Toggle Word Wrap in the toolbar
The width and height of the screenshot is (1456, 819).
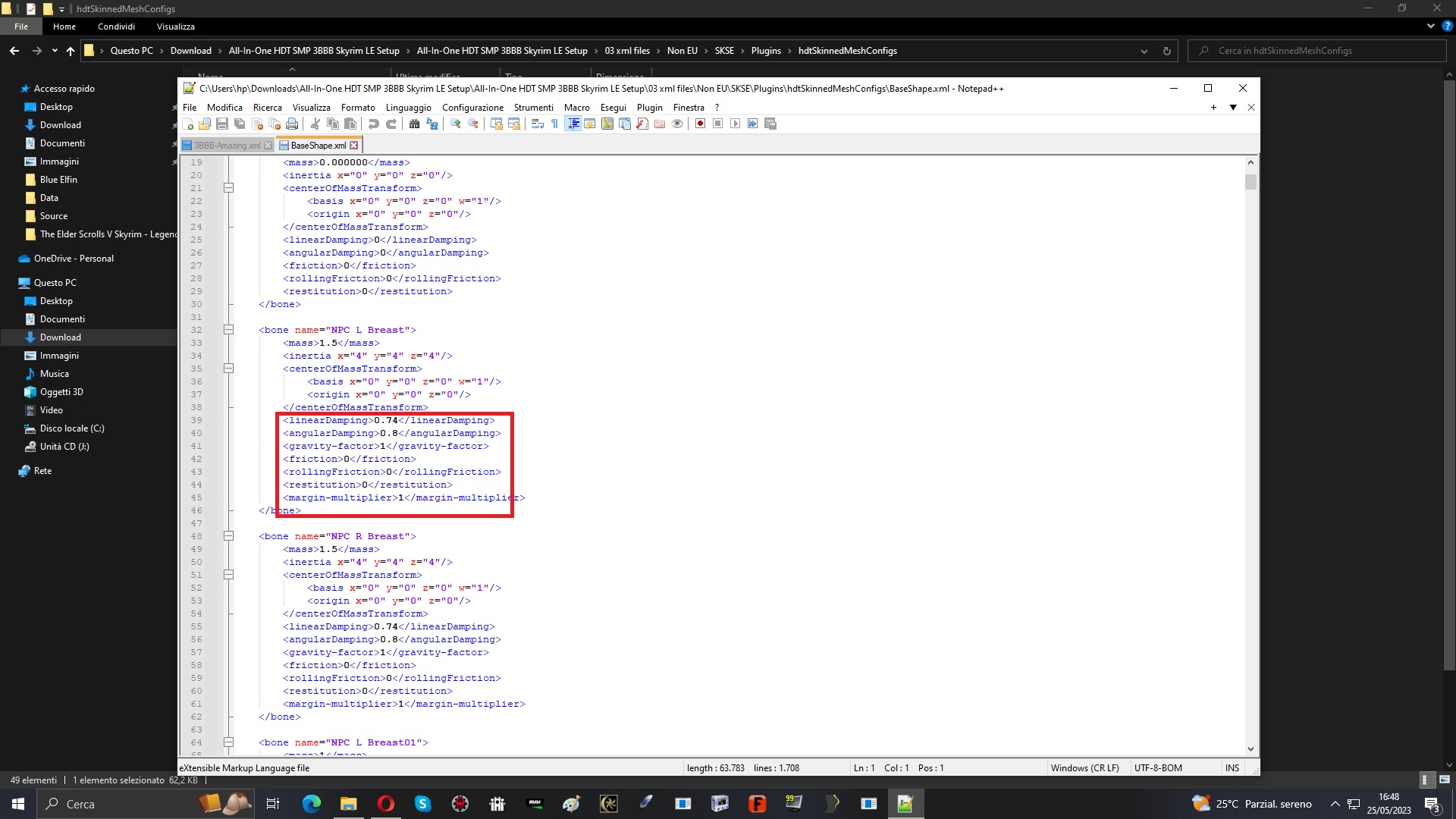538,124
